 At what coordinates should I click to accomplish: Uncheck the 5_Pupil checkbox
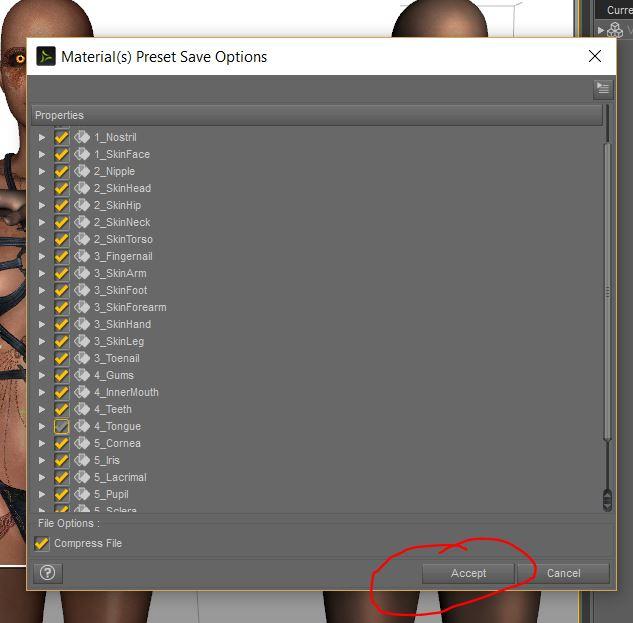[61, 494]
